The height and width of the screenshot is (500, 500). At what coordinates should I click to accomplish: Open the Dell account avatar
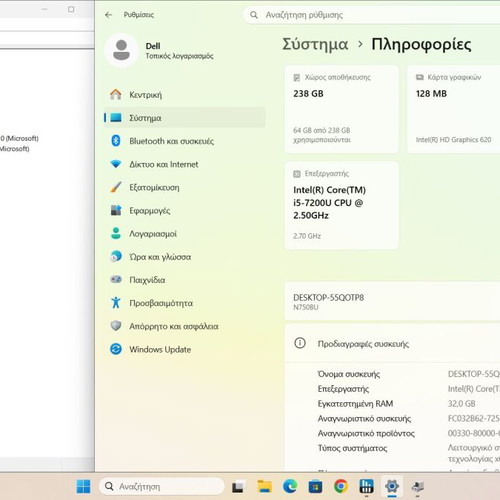[x=121, y=50]
